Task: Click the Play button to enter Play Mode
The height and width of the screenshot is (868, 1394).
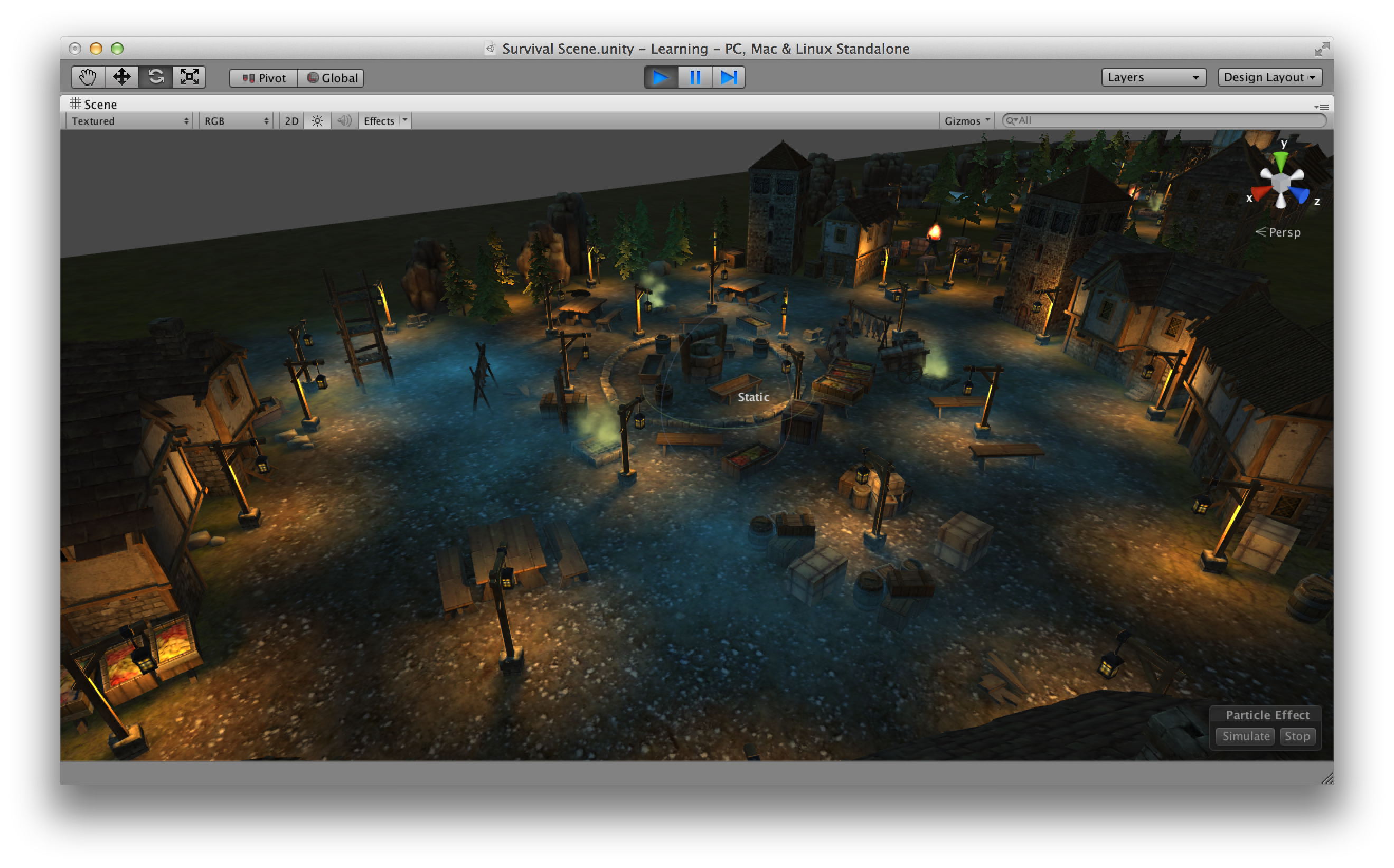Action: (660, 77)
